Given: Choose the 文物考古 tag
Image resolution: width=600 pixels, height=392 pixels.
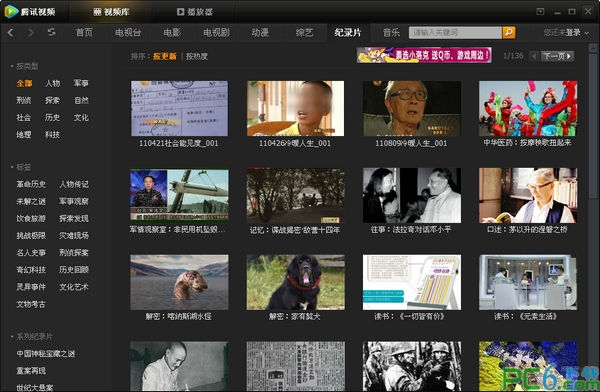Looking at the screenshot, I should tap(31, 304).
